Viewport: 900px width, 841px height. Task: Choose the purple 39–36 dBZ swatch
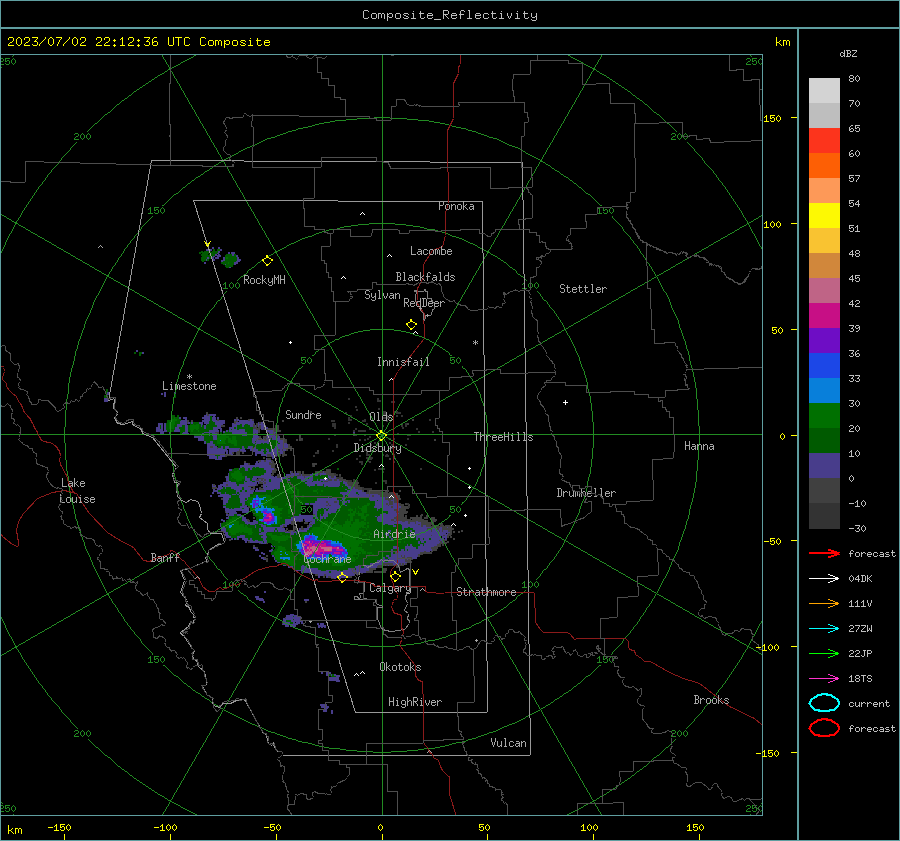pos(824,341)
